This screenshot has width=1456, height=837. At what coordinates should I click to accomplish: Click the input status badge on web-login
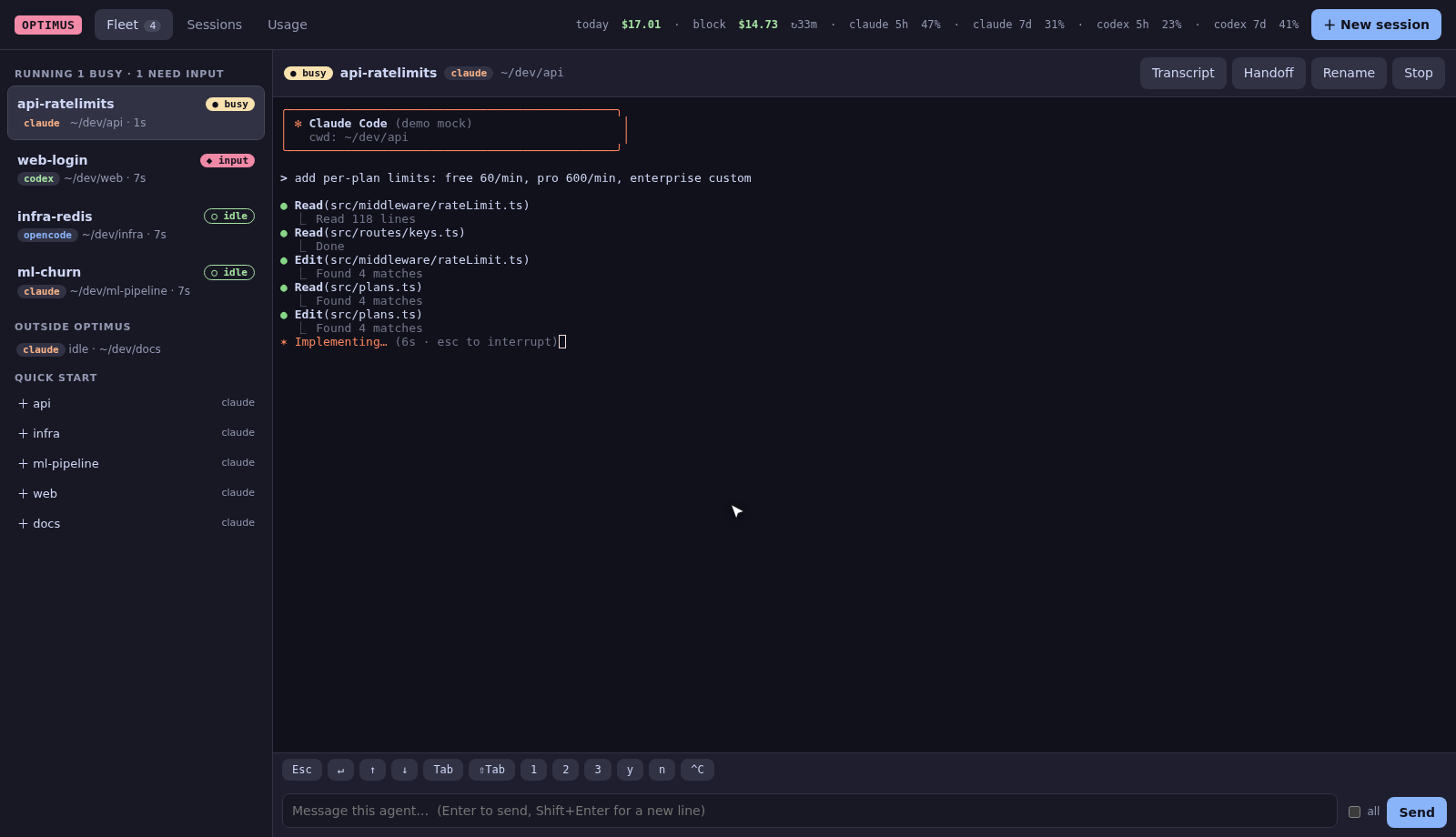[227, 160]
